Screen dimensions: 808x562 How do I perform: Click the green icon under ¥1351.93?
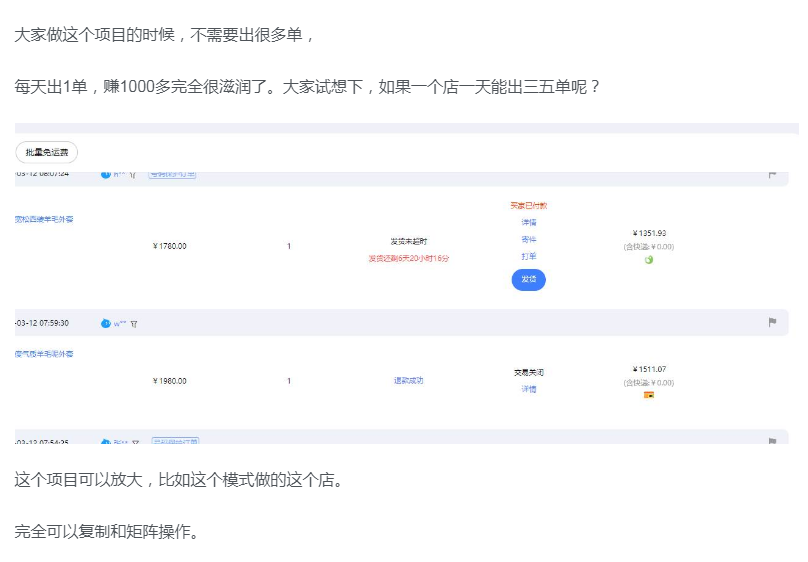tap(649, 260)
